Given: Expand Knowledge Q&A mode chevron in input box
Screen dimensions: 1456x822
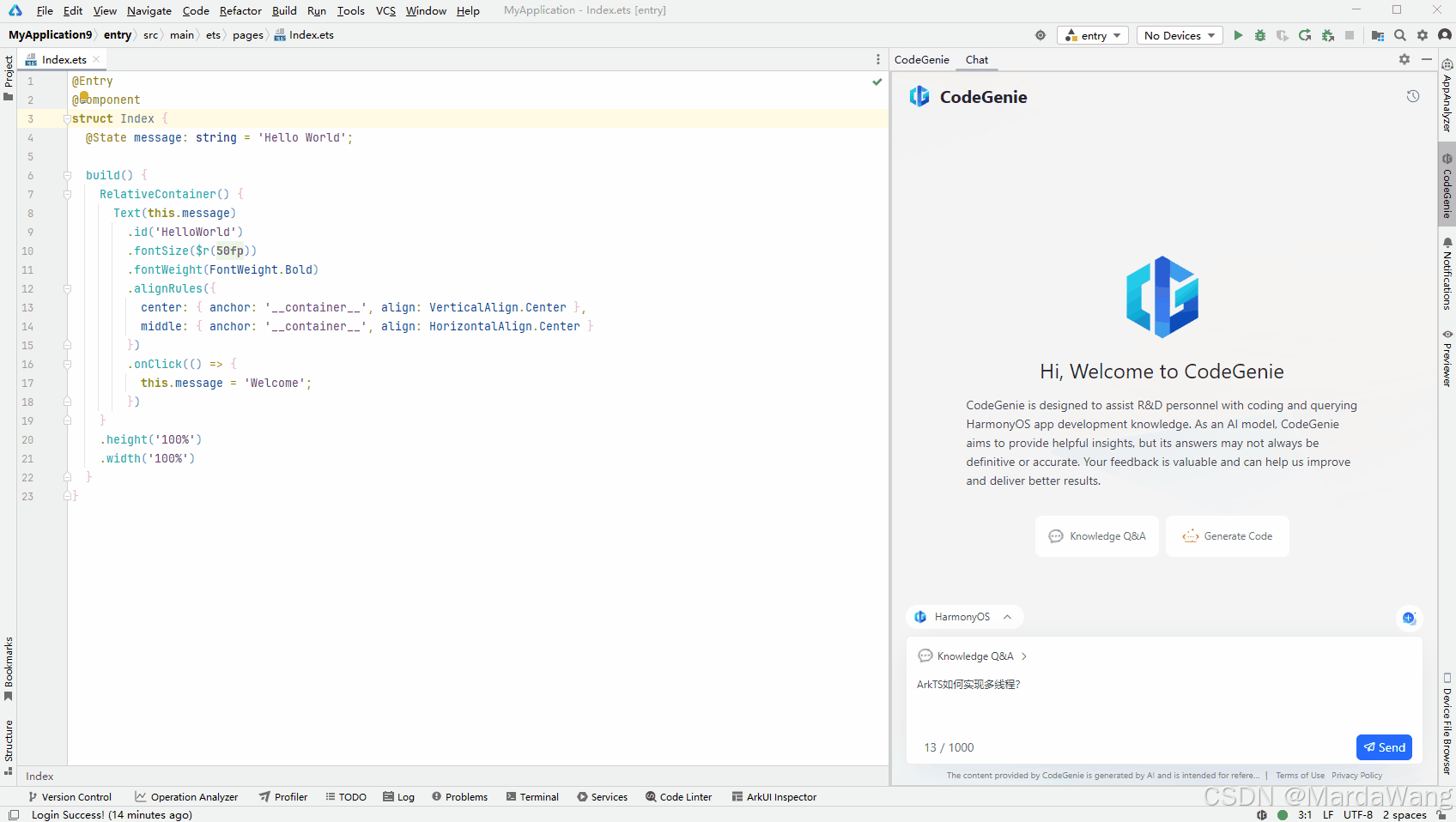Looking at the screenshot, I should [x=1024, y=656].
